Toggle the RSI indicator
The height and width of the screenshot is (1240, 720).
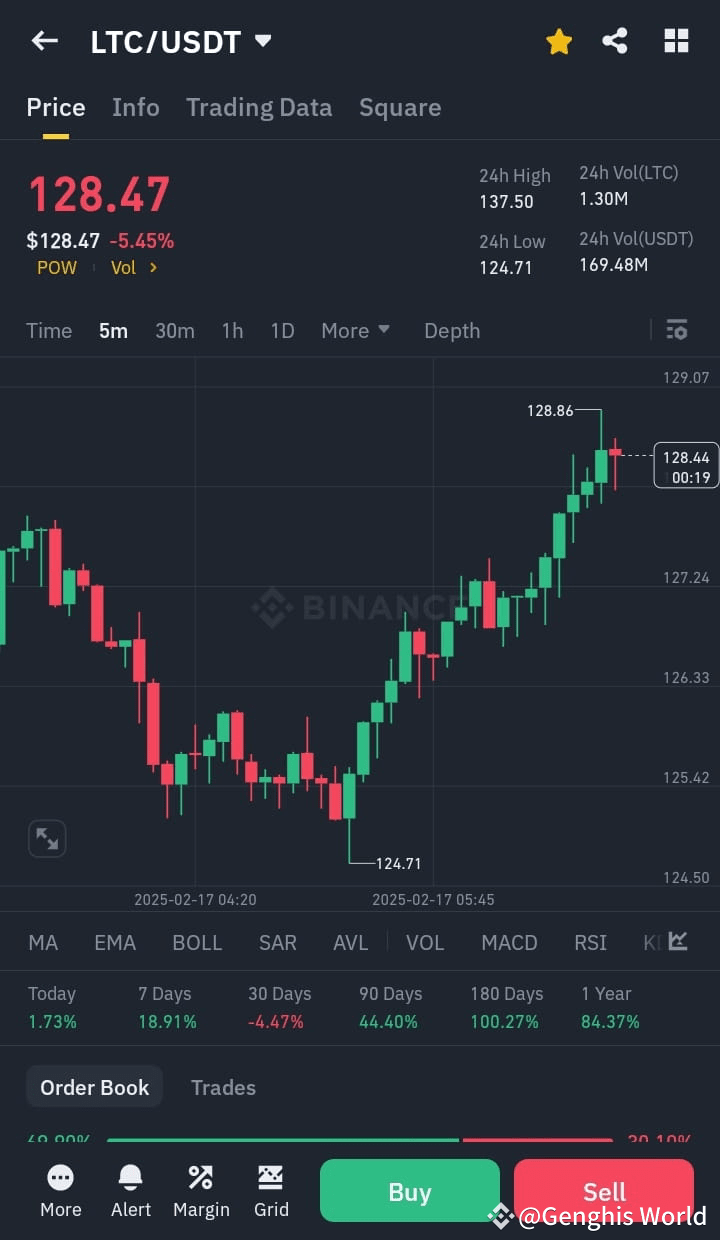(590, 942)
